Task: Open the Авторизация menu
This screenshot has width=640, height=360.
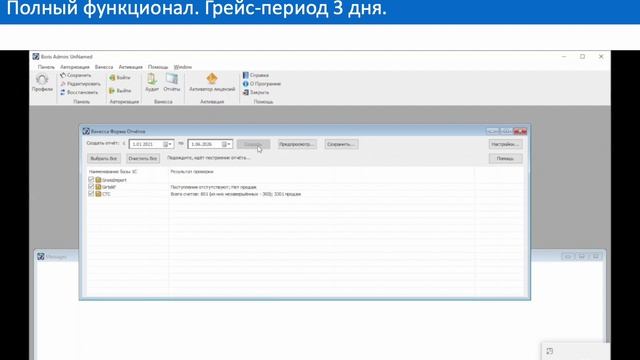Action: (x=75, y=67)
